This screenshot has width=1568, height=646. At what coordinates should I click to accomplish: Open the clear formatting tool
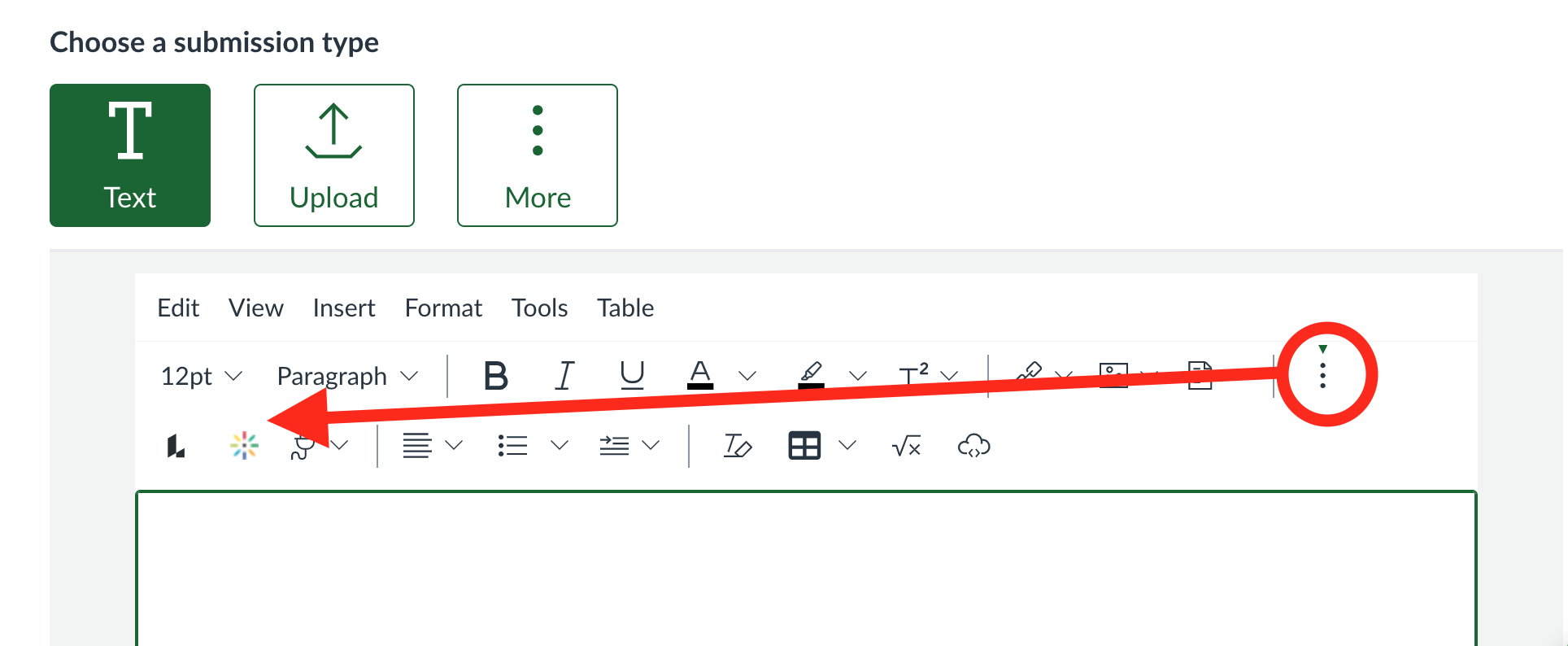click(x=738, y=446)
